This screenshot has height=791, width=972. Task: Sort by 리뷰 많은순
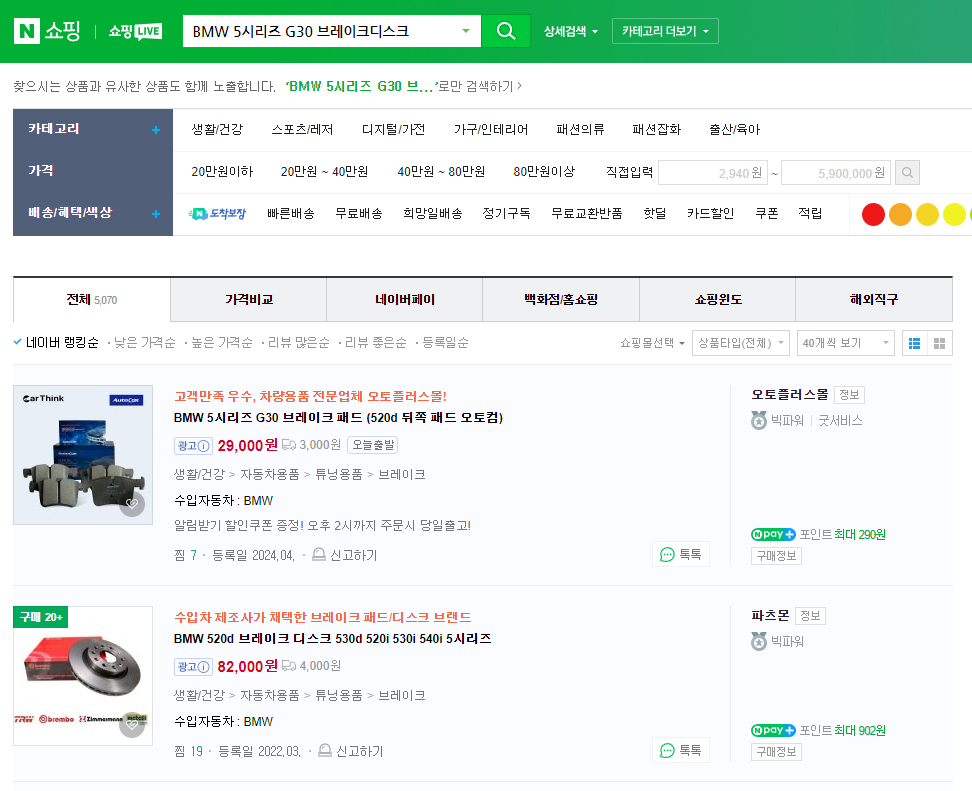(298, 342)
